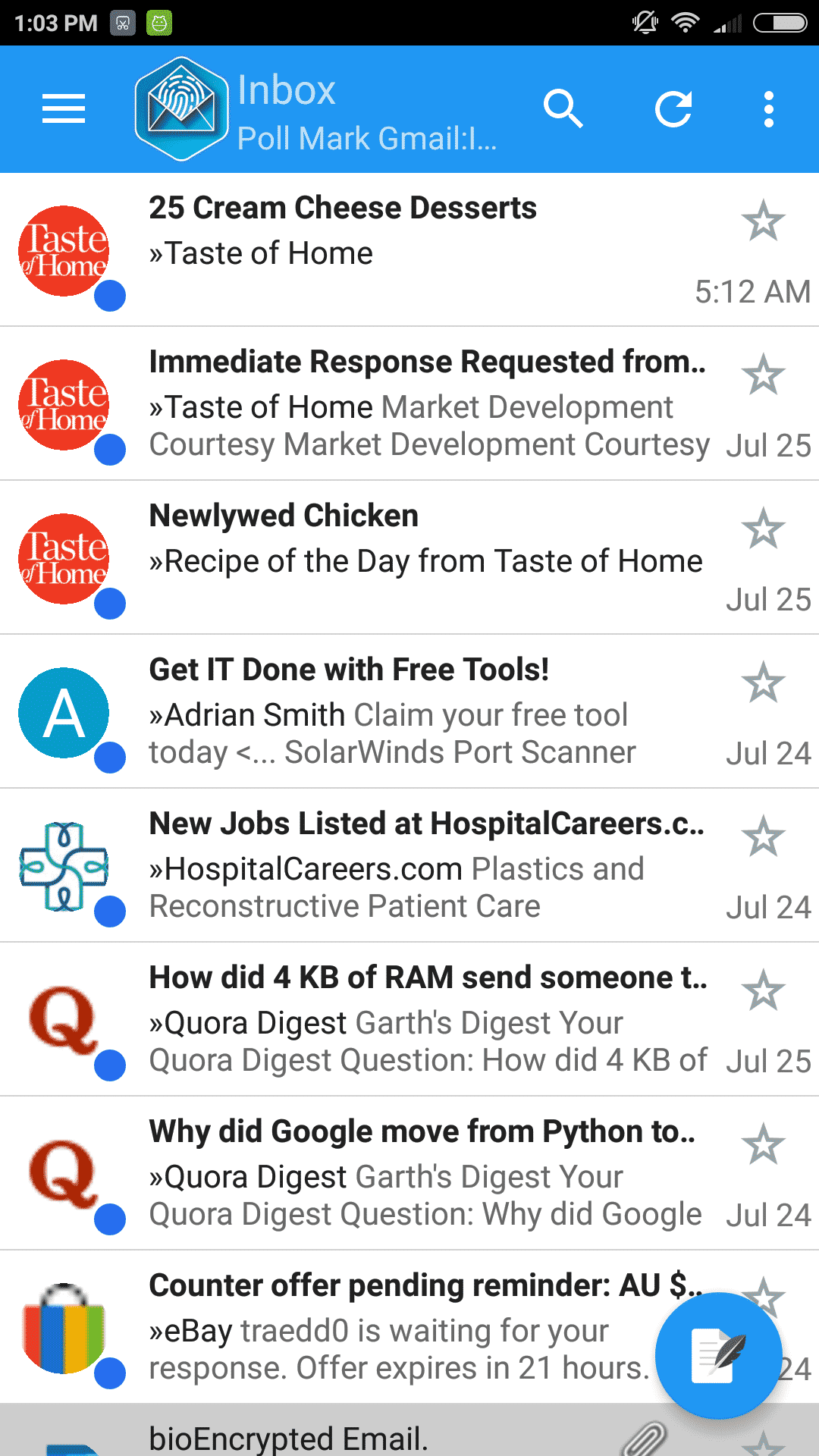Open the How did 4 KB of RAM email

coord(409,1020)
